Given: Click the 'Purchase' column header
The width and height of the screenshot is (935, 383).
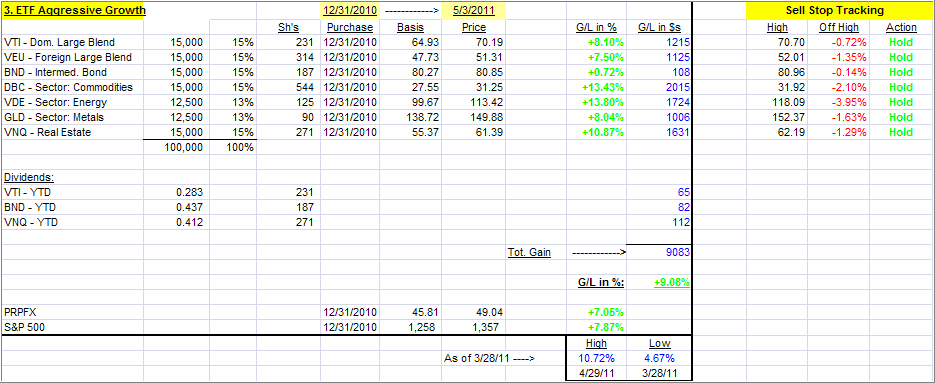Looking at the screenshot, I should [350, 27].
